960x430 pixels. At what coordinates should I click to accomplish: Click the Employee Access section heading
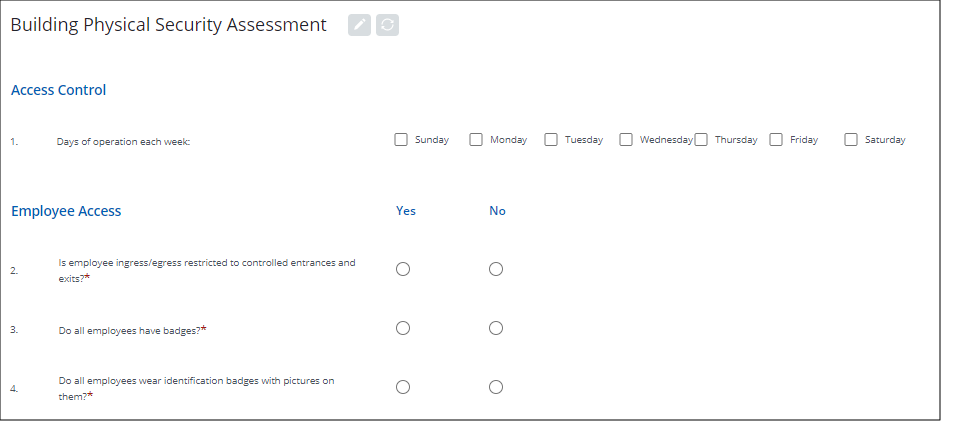(66, 211)
